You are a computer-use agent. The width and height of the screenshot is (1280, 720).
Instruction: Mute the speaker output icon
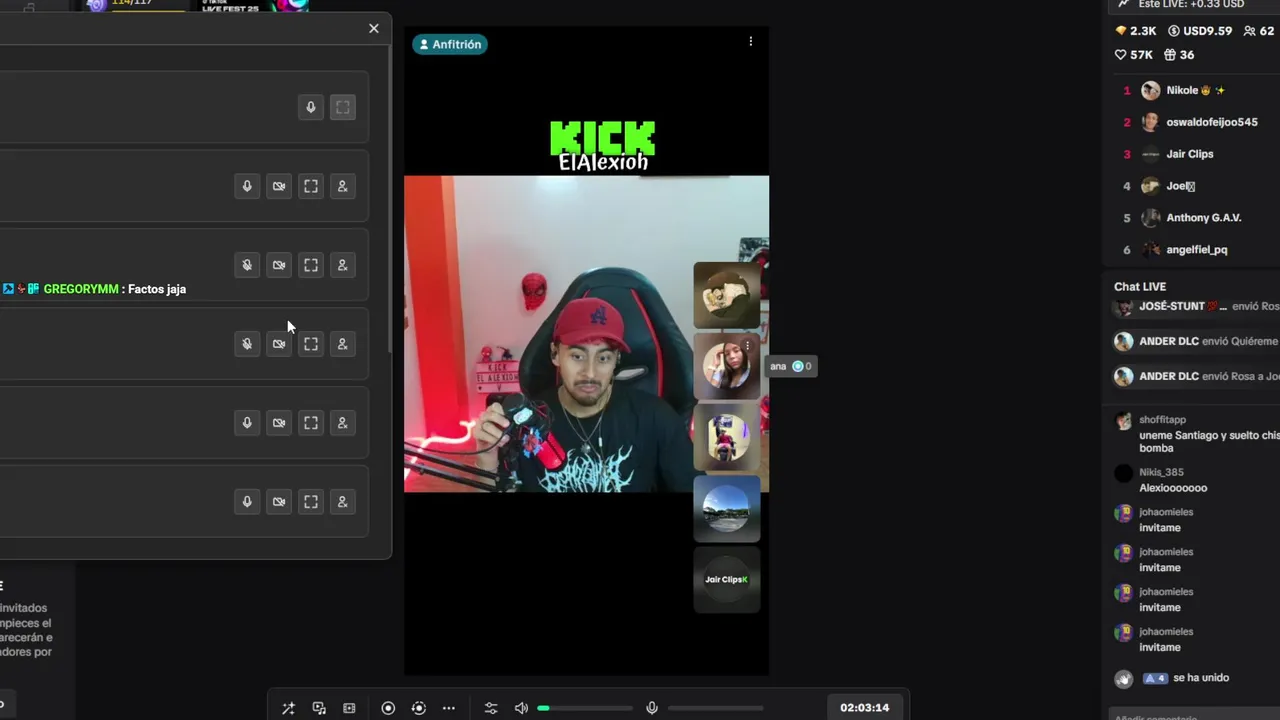(521, 708)
